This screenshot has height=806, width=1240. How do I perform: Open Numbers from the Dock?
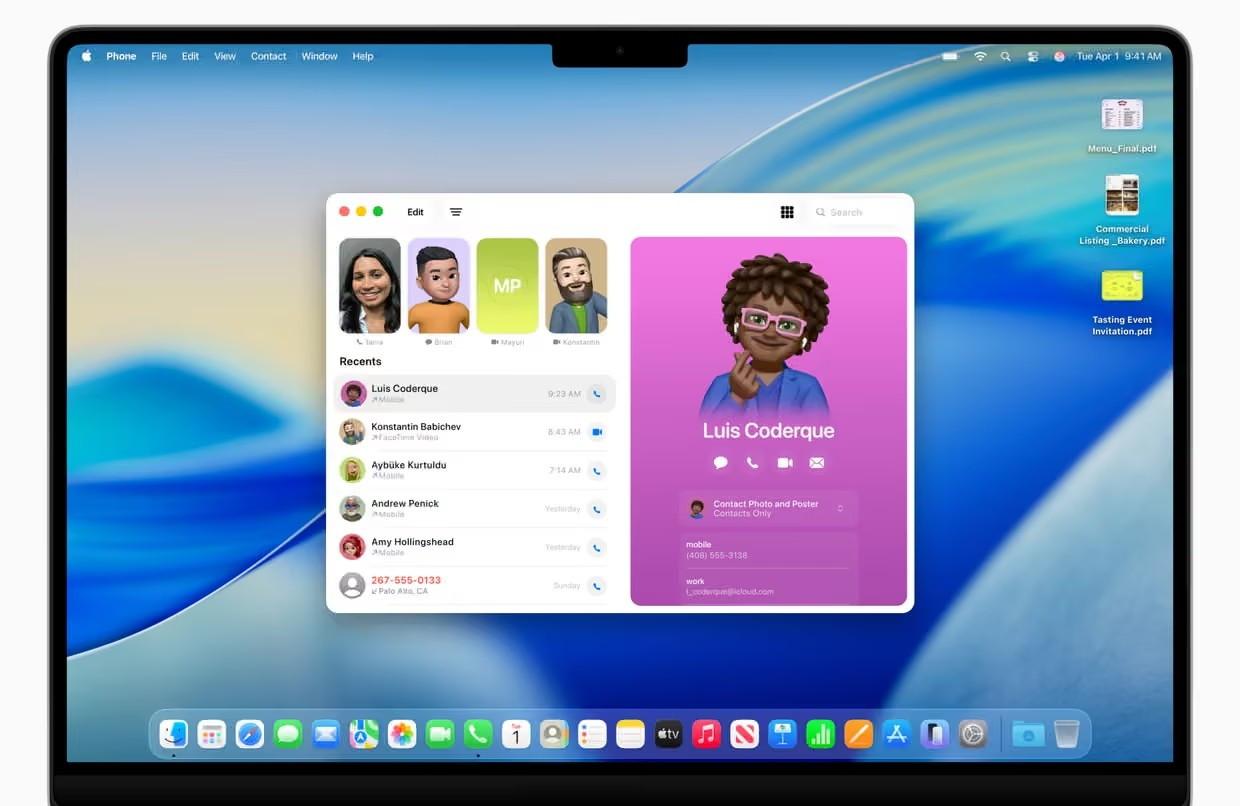[x=820, y=734]
